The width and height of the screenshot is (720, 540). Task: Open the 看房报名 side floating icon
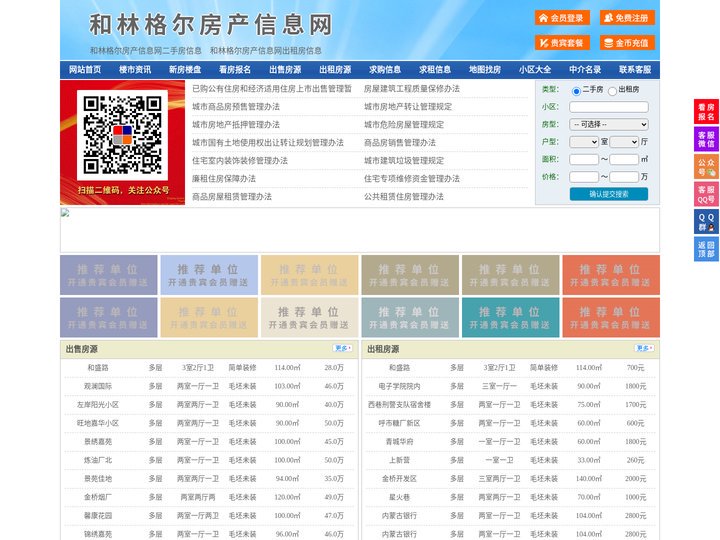[706, 112]
